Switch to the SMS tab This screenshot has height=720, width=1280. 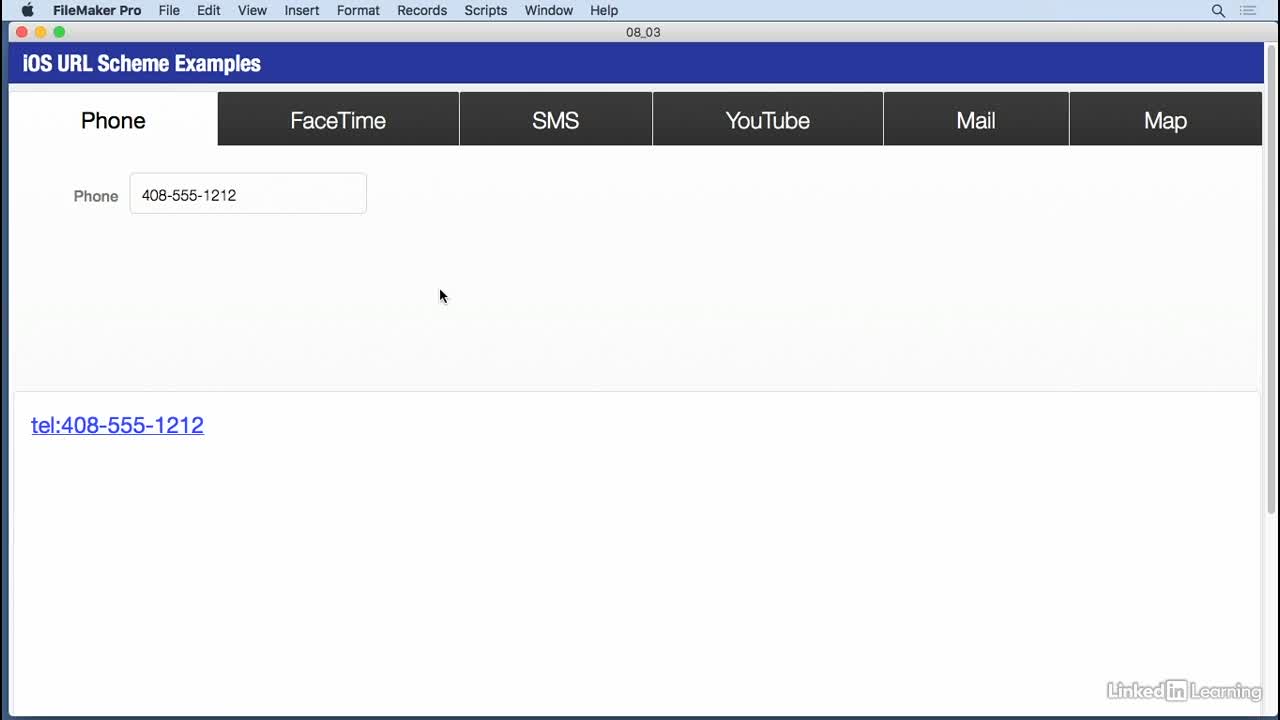pos(556,120)
